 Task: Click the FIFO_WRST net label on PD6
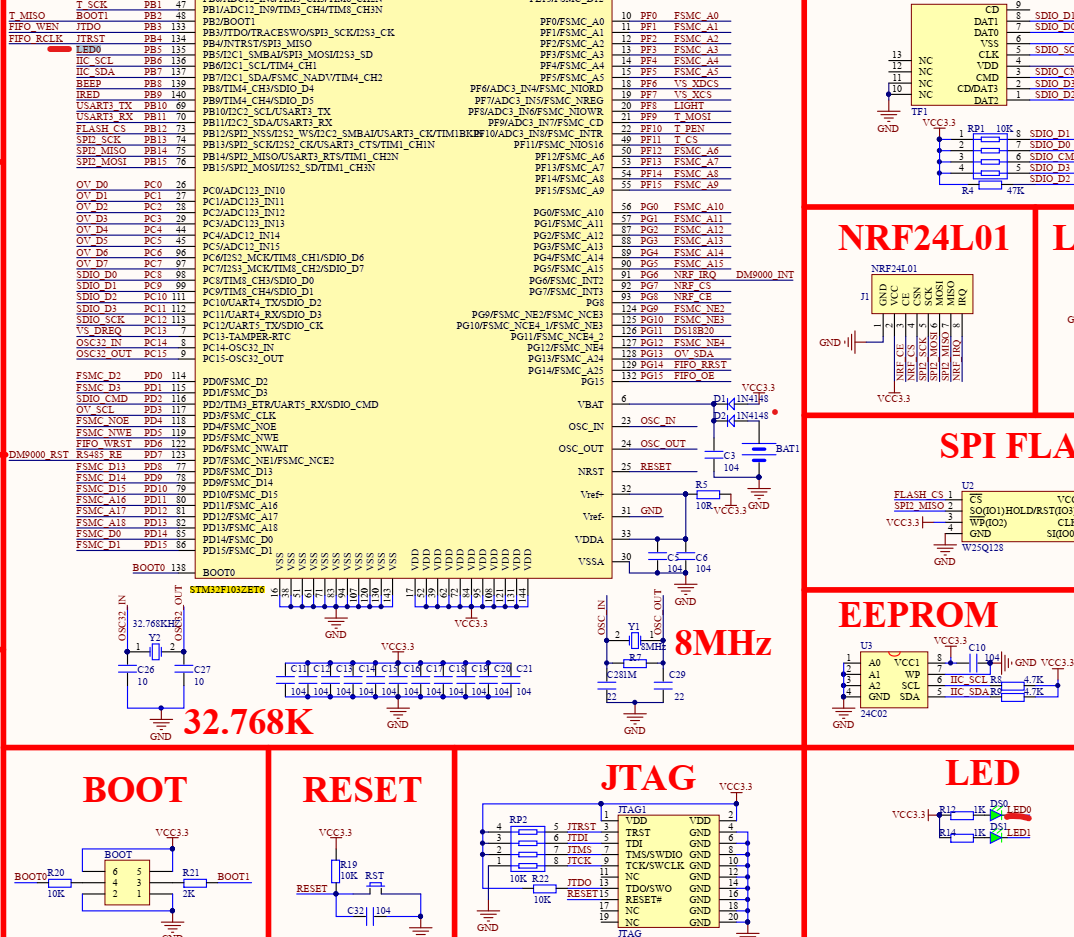(103, 443)
